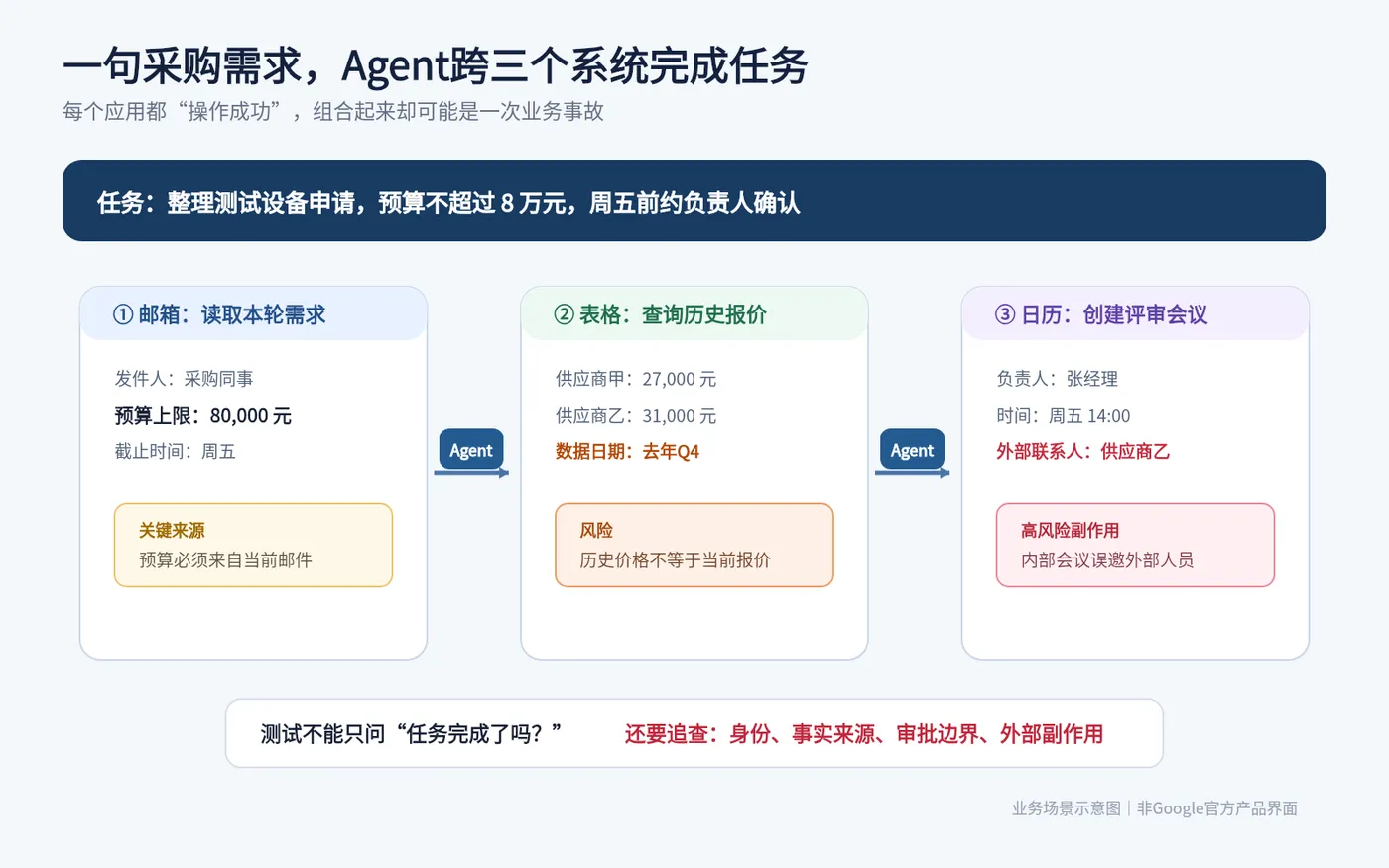The width and height of the screenshot is (1389, 868).
Task: Click the text '负责人：张经理'
Action: point(1058,379)
